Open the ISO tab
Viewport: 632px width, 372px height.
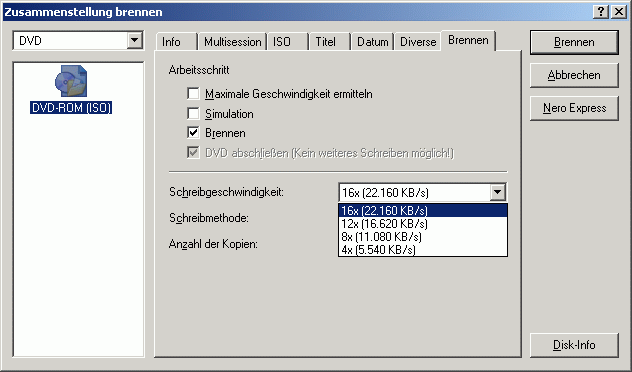pyautogui.click(x=287, y=42)
